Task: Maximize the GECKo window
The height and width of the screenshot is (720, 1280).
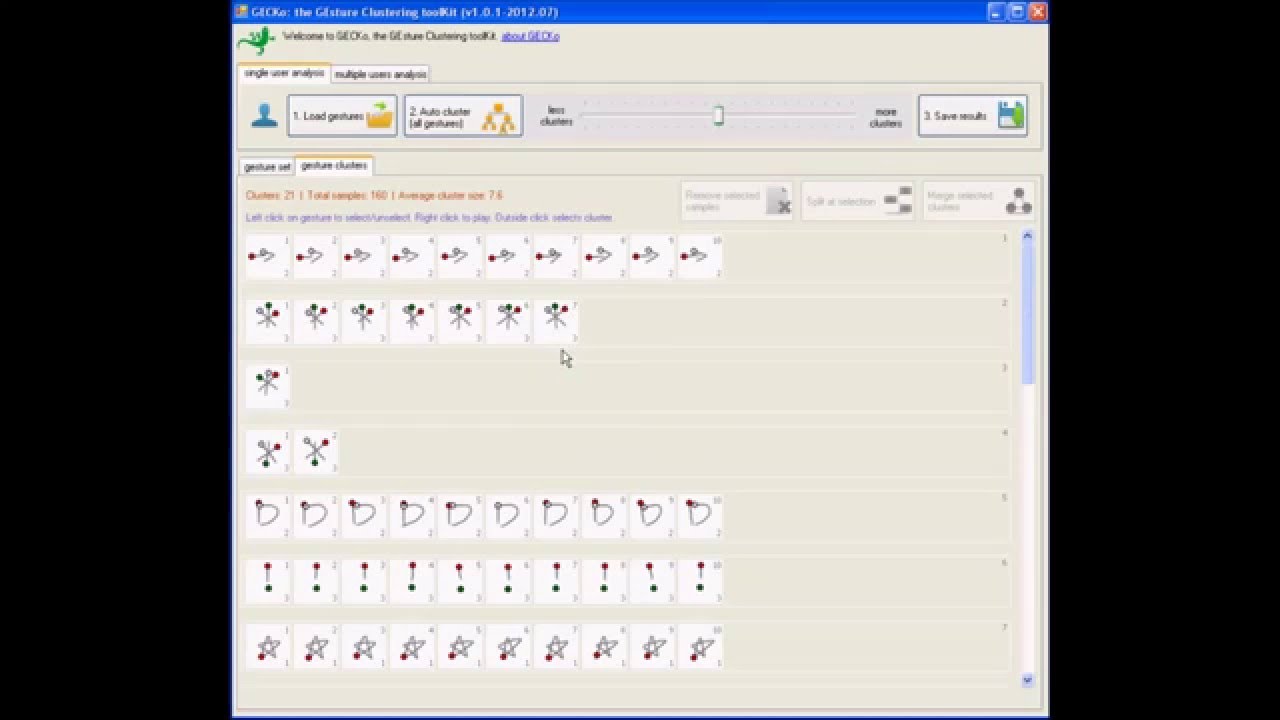Action: click(x=1017, y=12)
